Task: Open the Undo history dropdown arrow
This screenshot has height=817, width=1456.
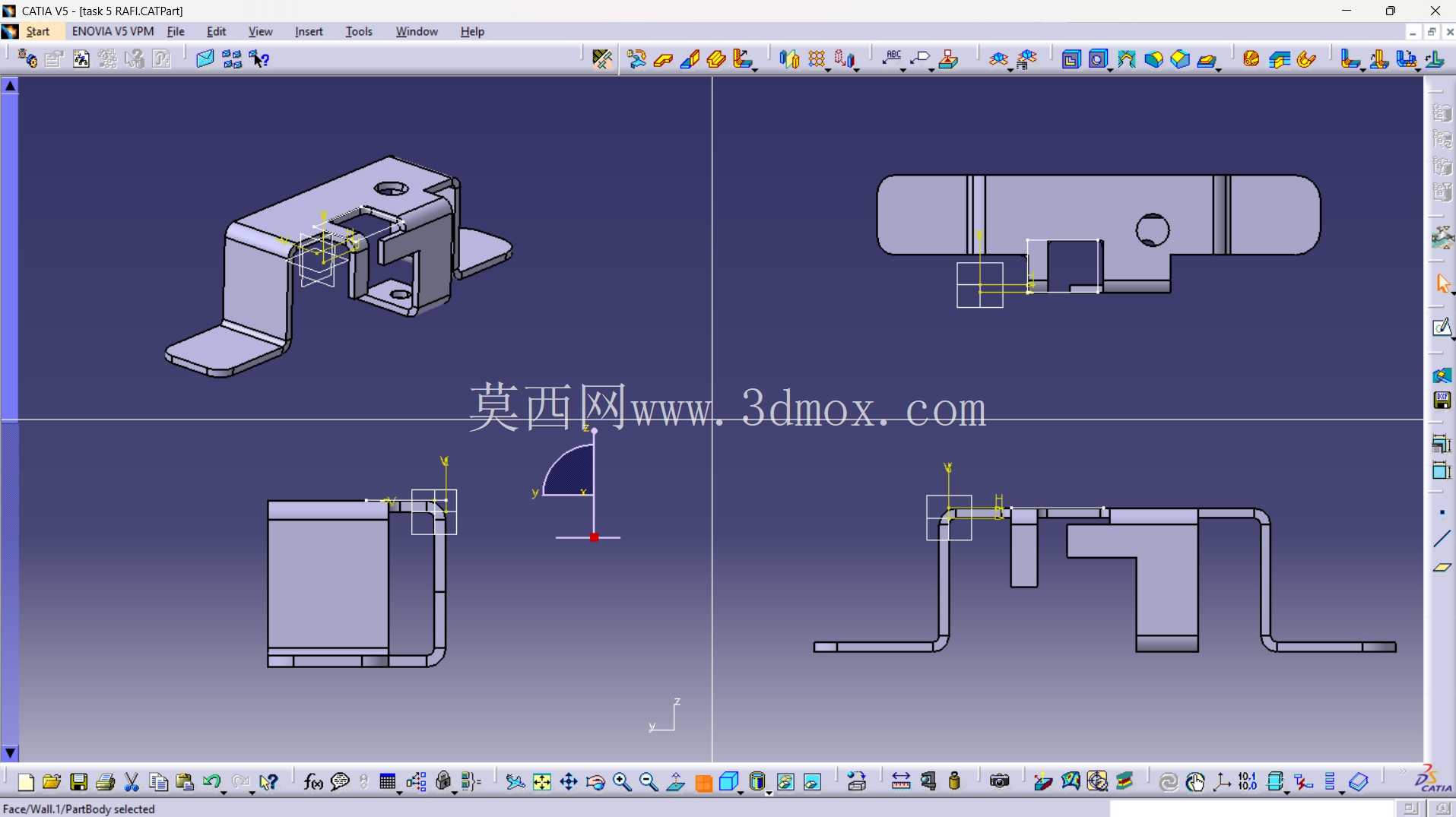Action: coord(224,793)
